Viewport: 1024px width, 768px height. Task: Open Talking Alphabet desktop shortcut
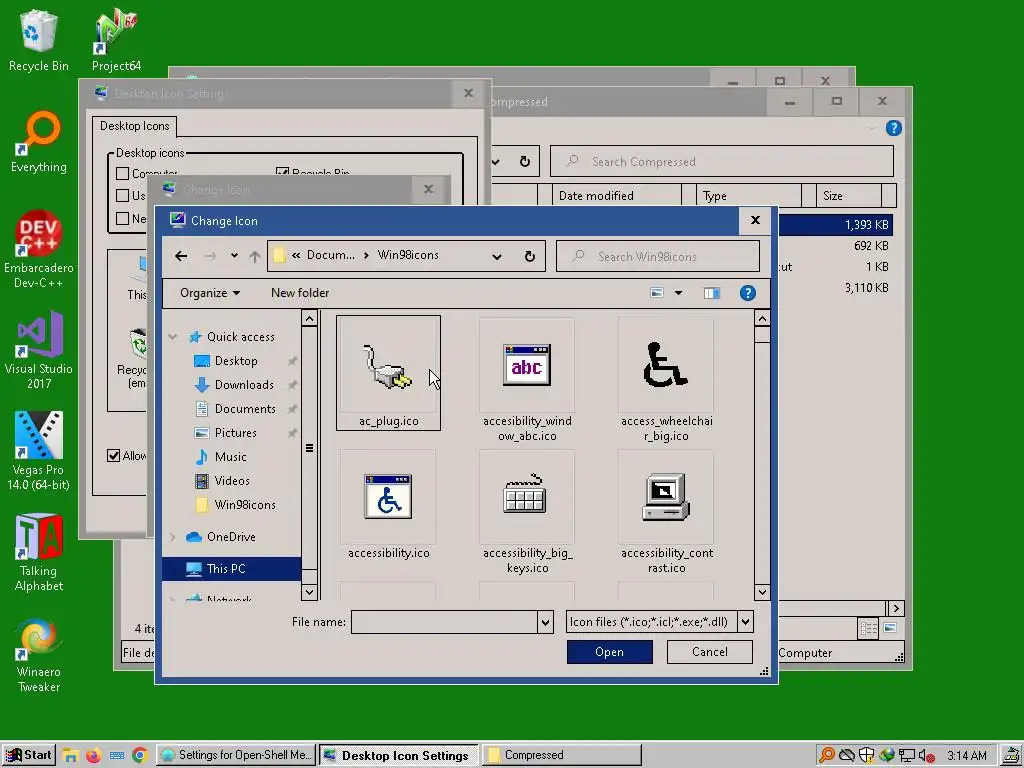(39, 552)
